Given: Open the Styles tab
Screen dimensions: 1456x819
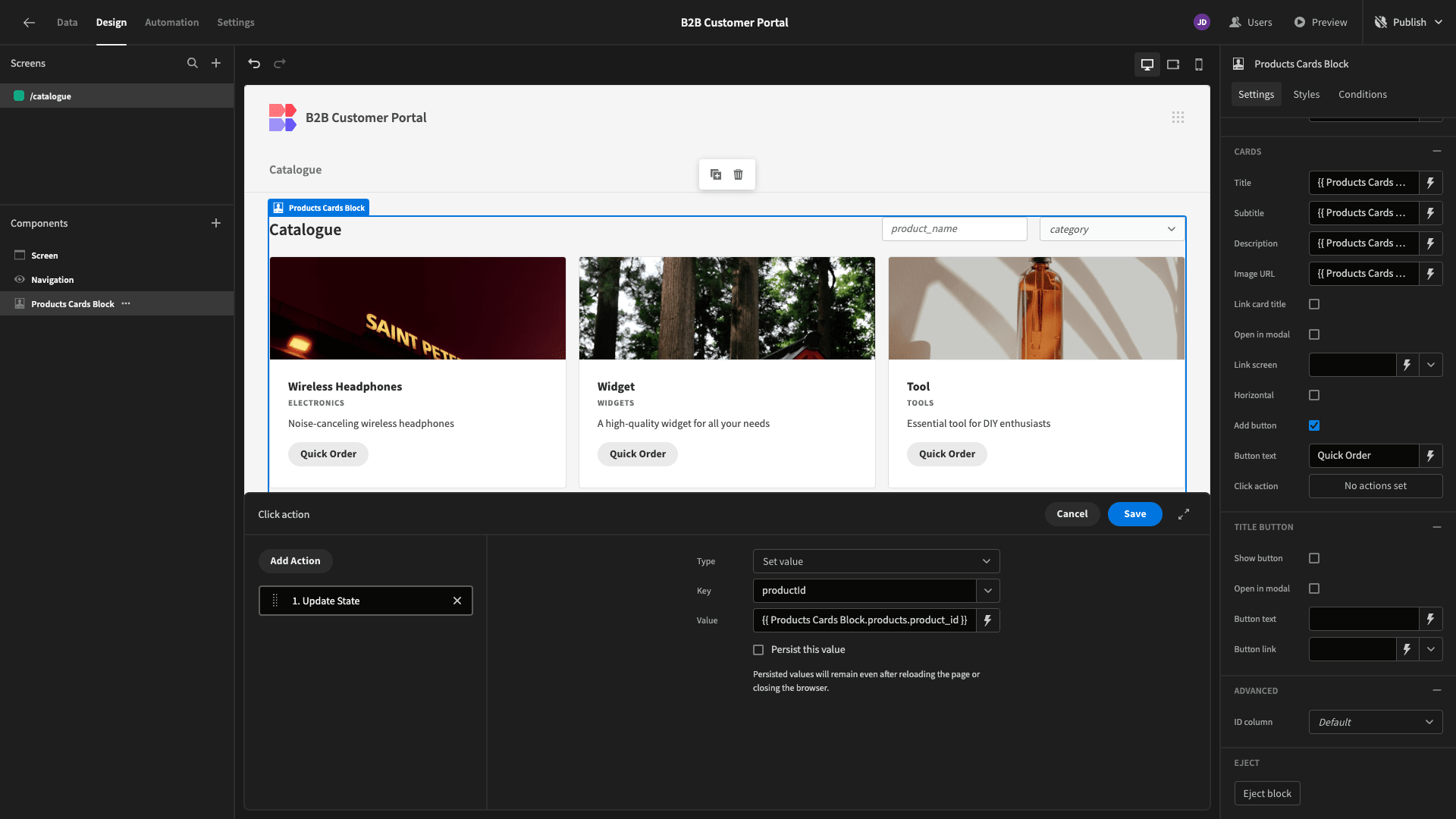Looking at the screenshot, I should (1306, 94).
